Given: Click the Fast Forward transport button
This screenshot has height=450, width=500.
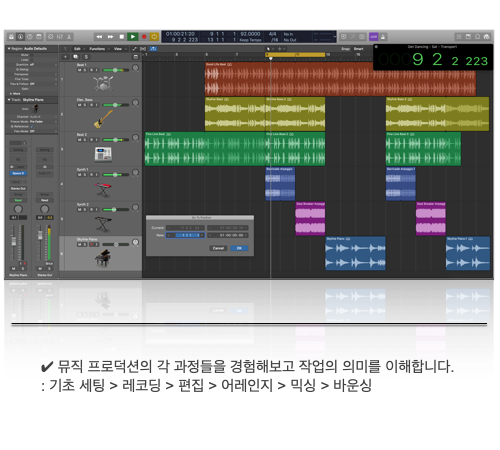Looking at the screenshot, I should click(110, 37).
